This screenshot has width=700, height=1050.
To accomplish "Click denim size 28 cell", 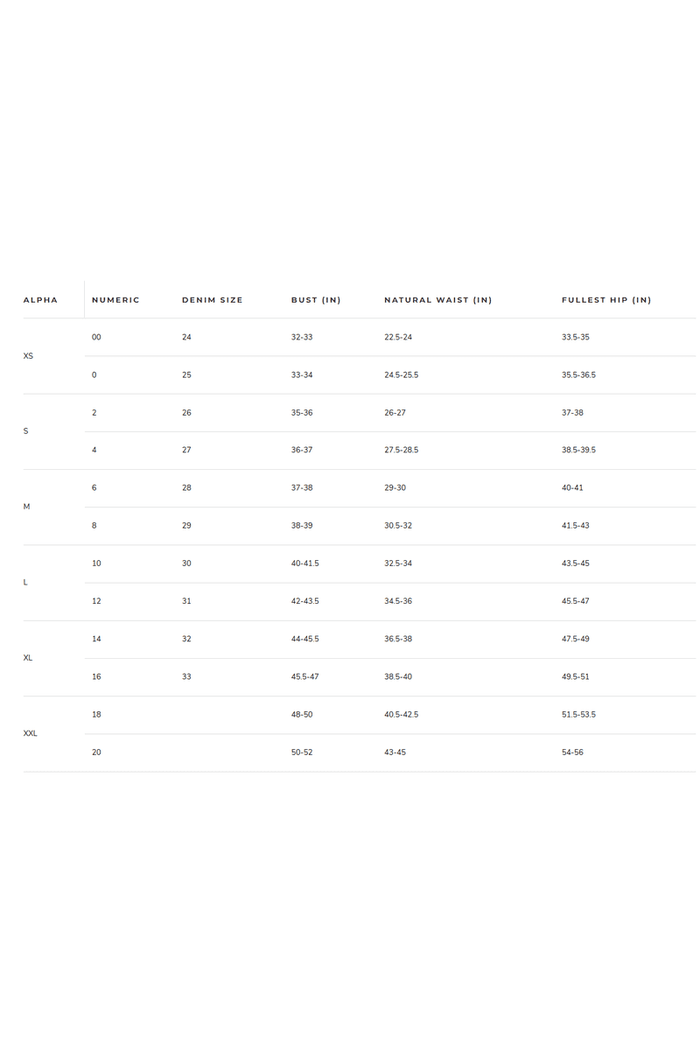I will 187,488.
